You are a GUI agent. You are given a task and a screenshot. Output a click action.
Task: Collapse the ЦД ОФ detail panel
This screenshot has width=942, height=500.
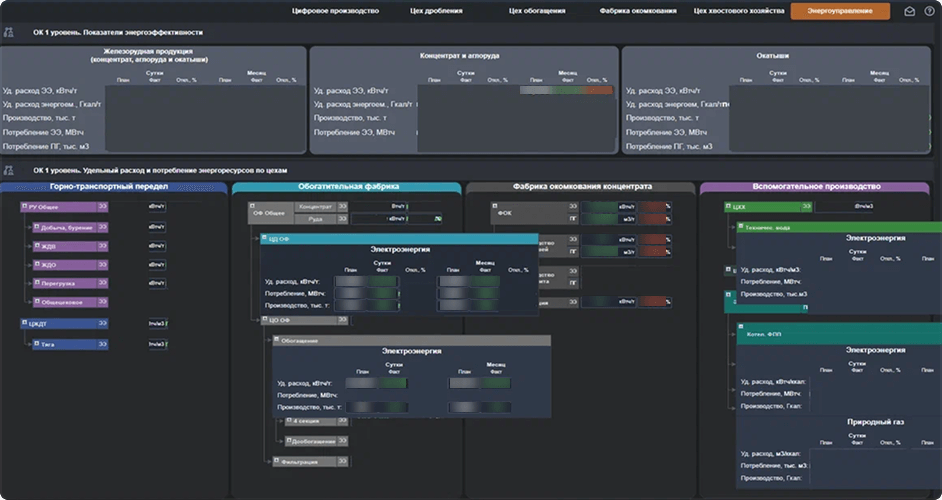click(264, 239)
